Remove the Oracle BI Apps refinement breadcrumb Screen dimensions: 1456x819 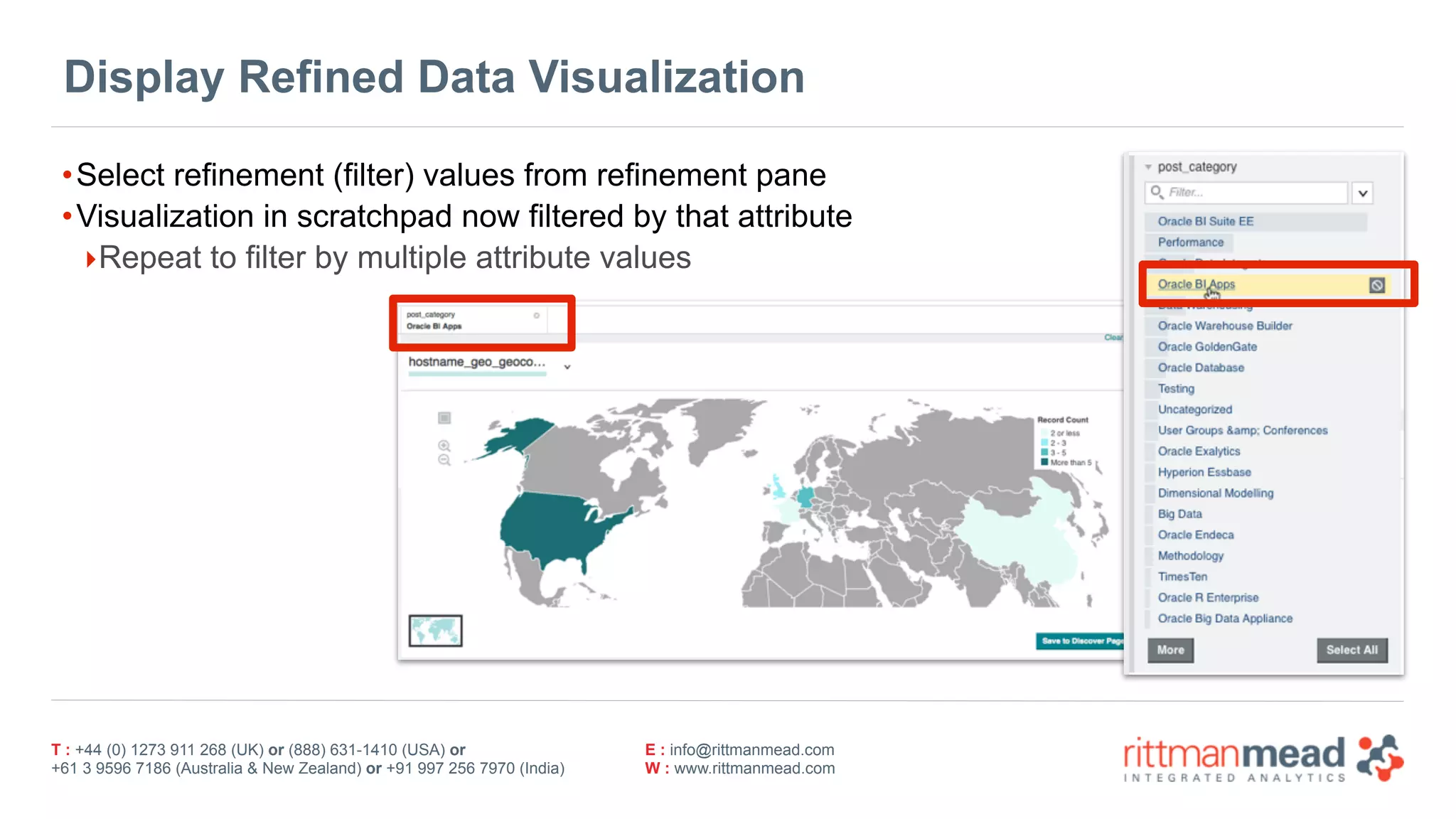tap(537, 315)
